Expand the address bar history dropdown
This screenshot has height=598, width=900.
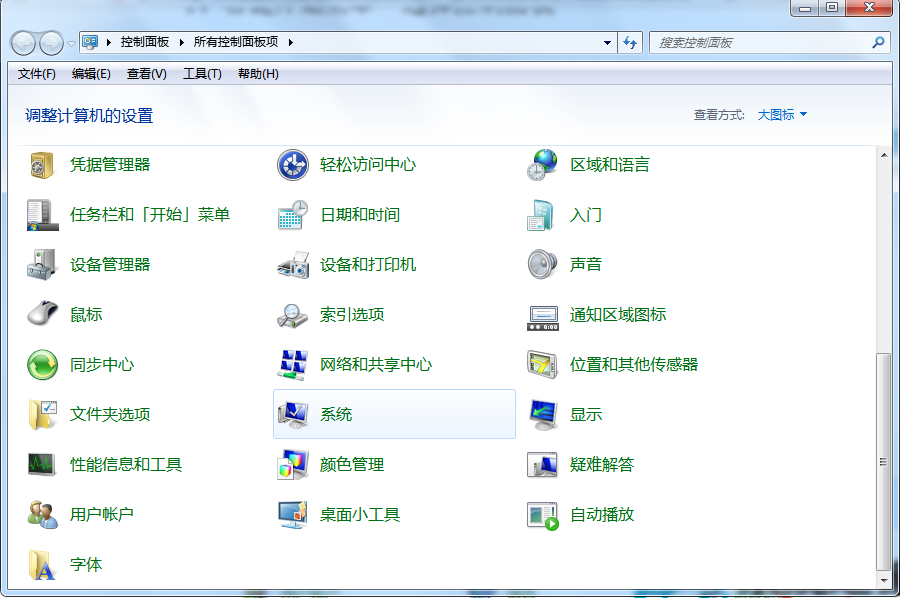point(607,42)
